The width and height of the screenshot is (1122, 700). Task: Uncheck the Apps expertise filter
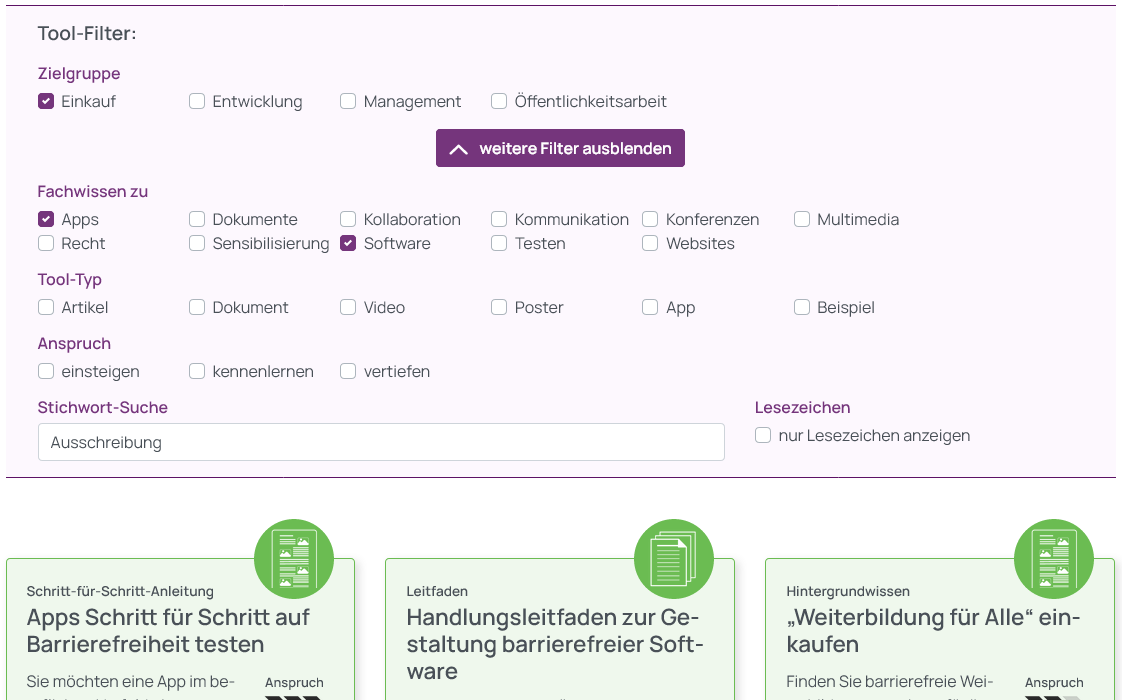coord(46,219)
